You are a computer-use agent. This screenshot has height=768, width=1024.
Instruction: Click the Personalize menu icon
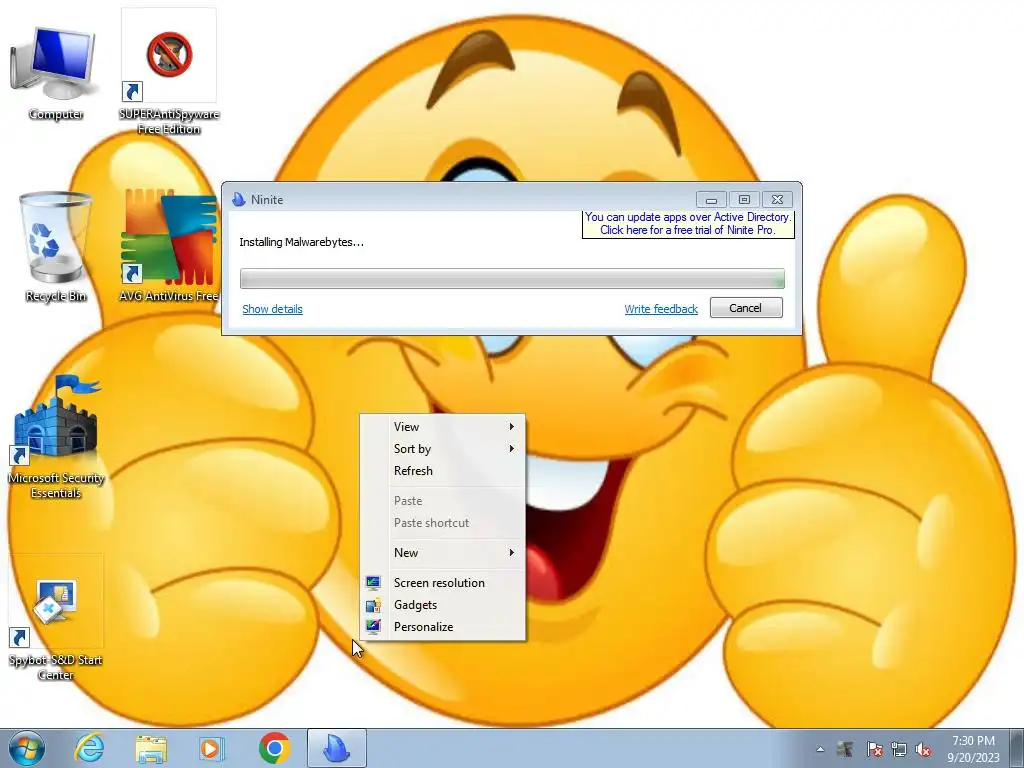(373, 627)
